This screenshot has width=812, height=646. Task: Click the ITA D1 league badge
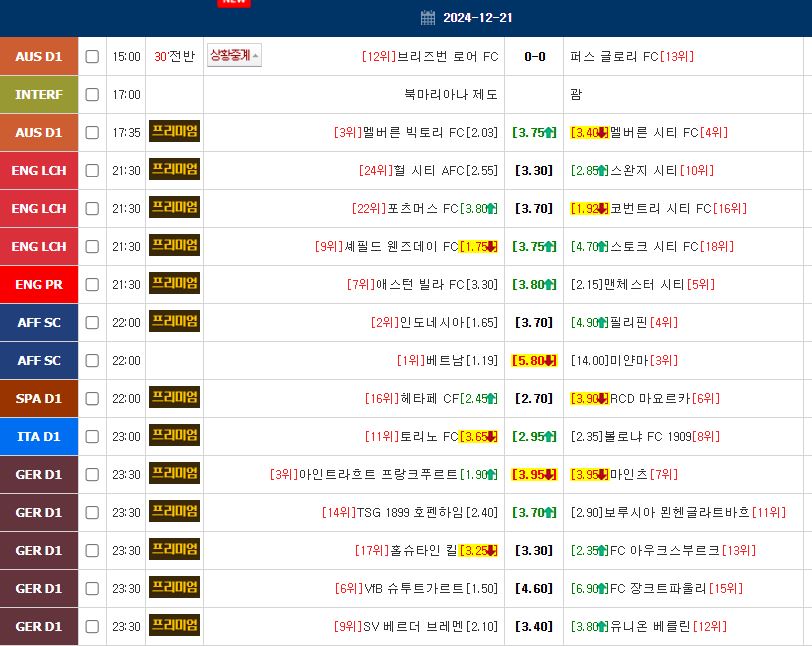(x=39, y=437)
